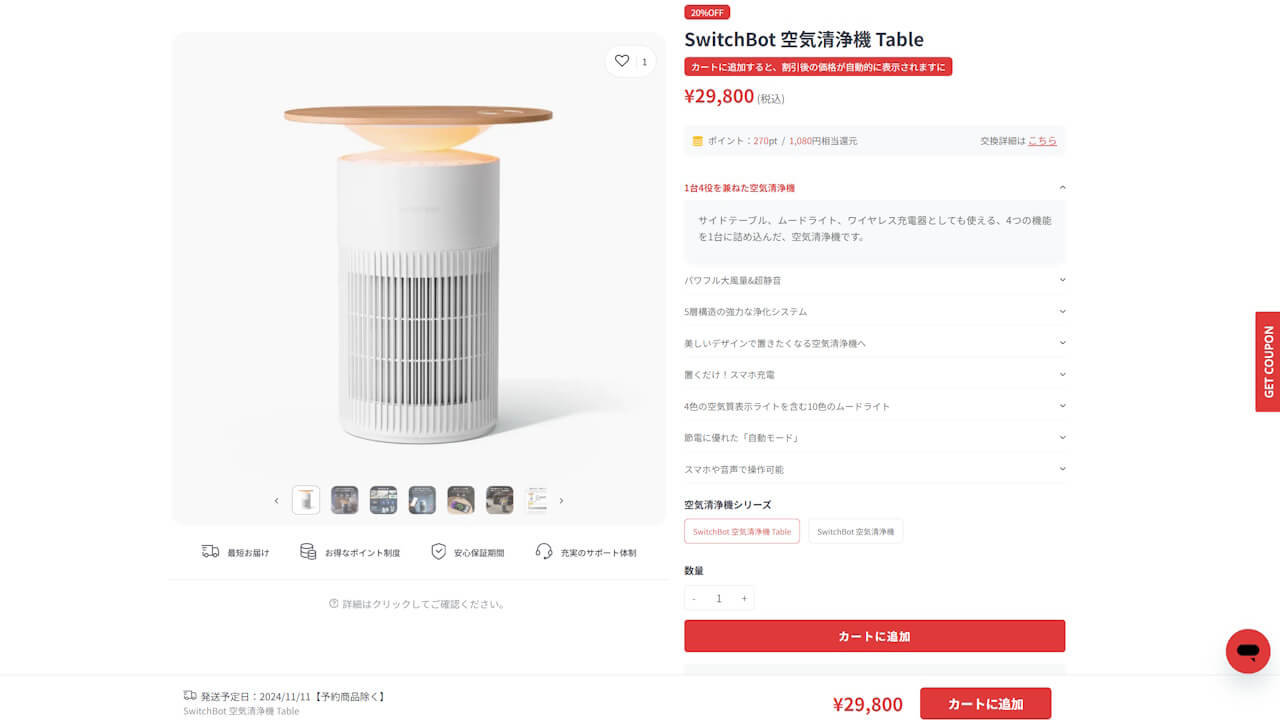
Task: Click the warranty shield icon
Action: coord(438,552)
